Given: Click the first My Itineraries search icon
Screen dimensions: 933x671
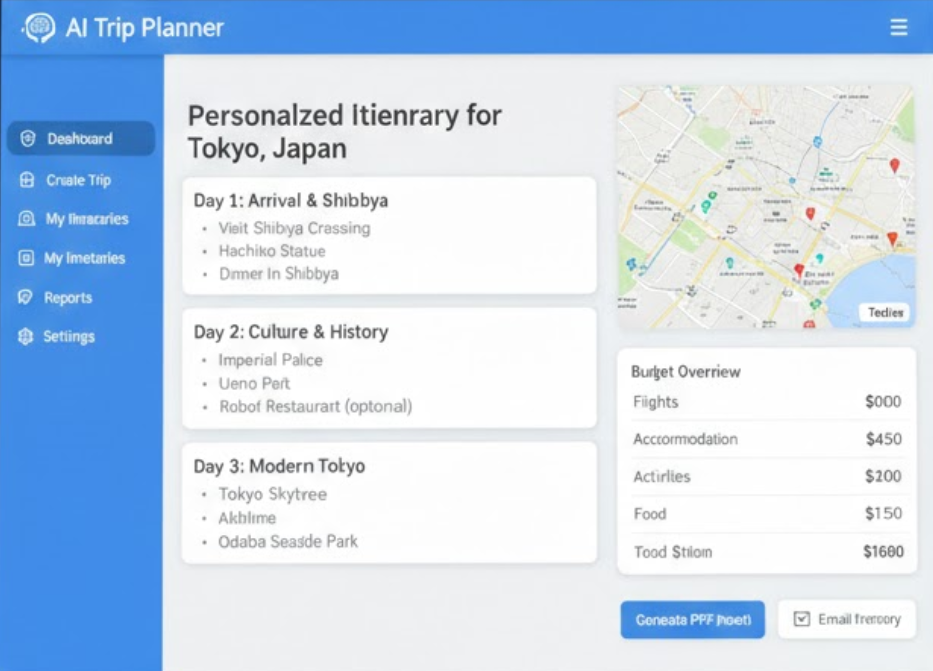Looking at the screenshot, I should [27, 219].
